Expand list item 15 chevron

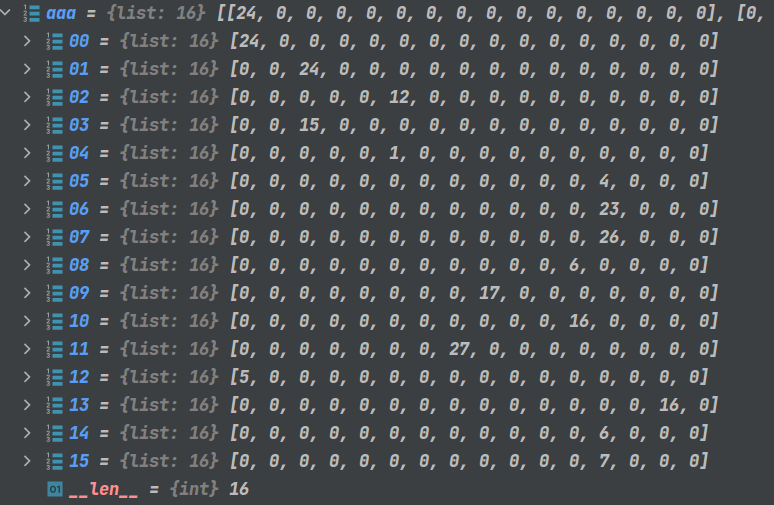click(x=27, y=461)
